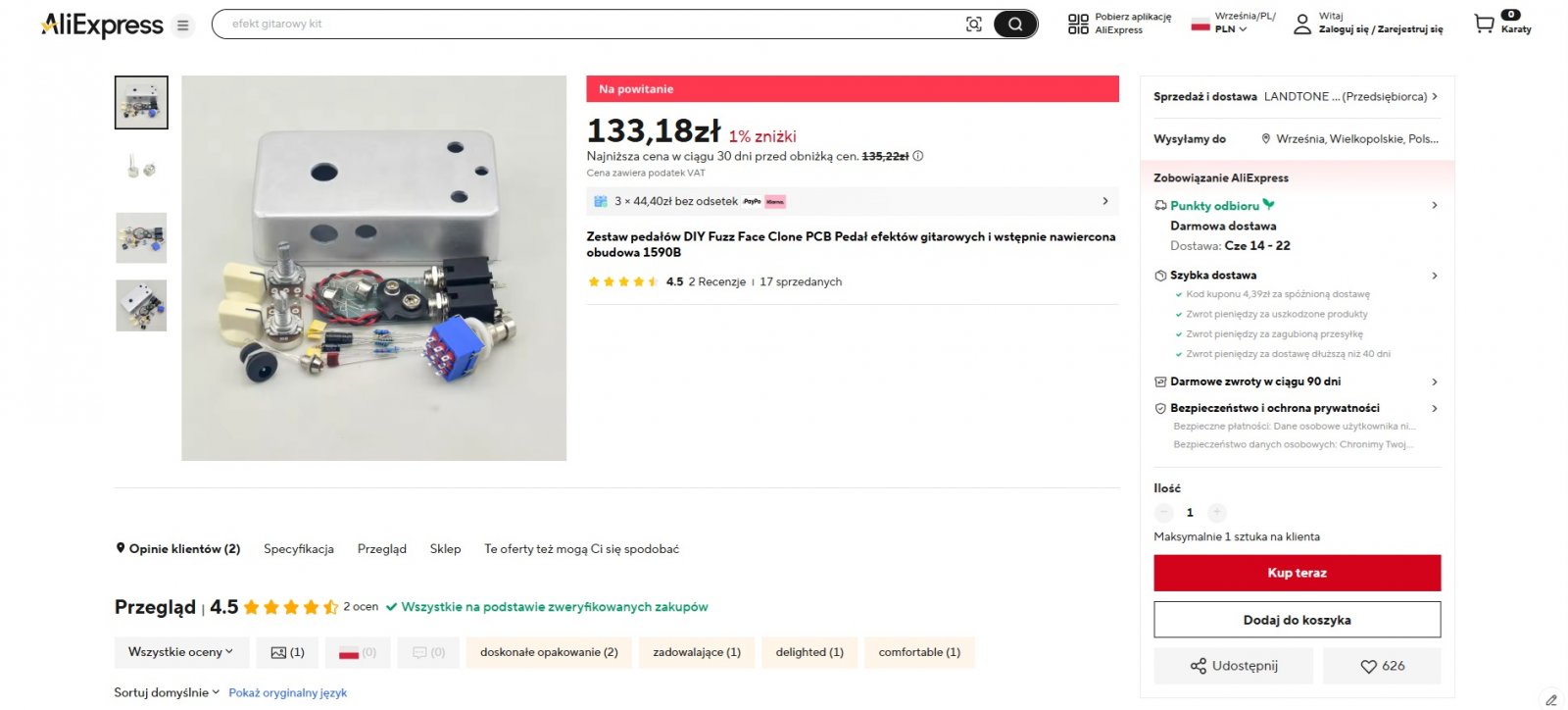The width and height of the screenshot is (1568, 710).
Task: Click the QR code app download icon
Action: click(1078, 25)
